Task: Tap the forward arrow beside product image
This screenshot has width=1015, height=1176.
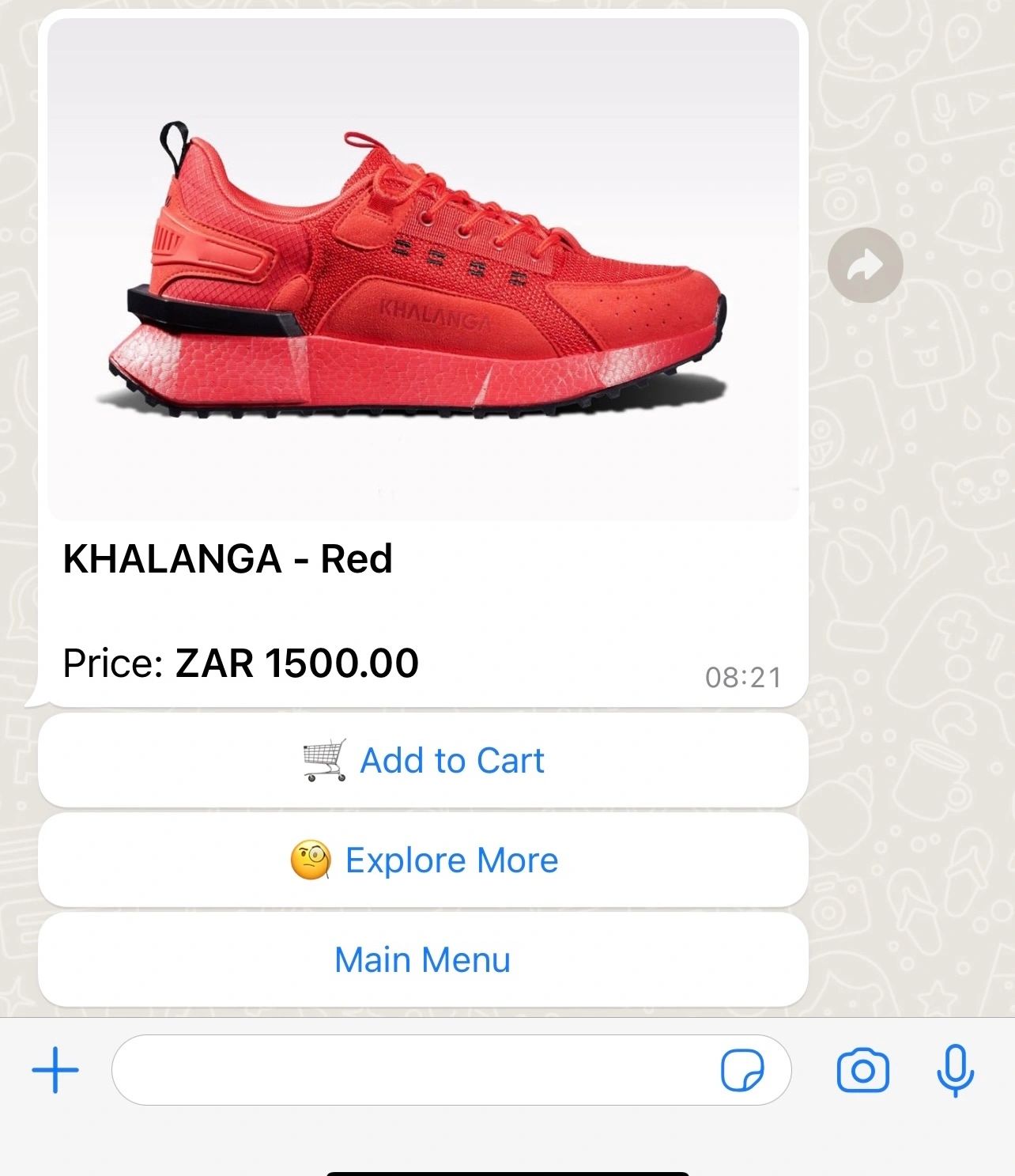Action: coord(866,265)
